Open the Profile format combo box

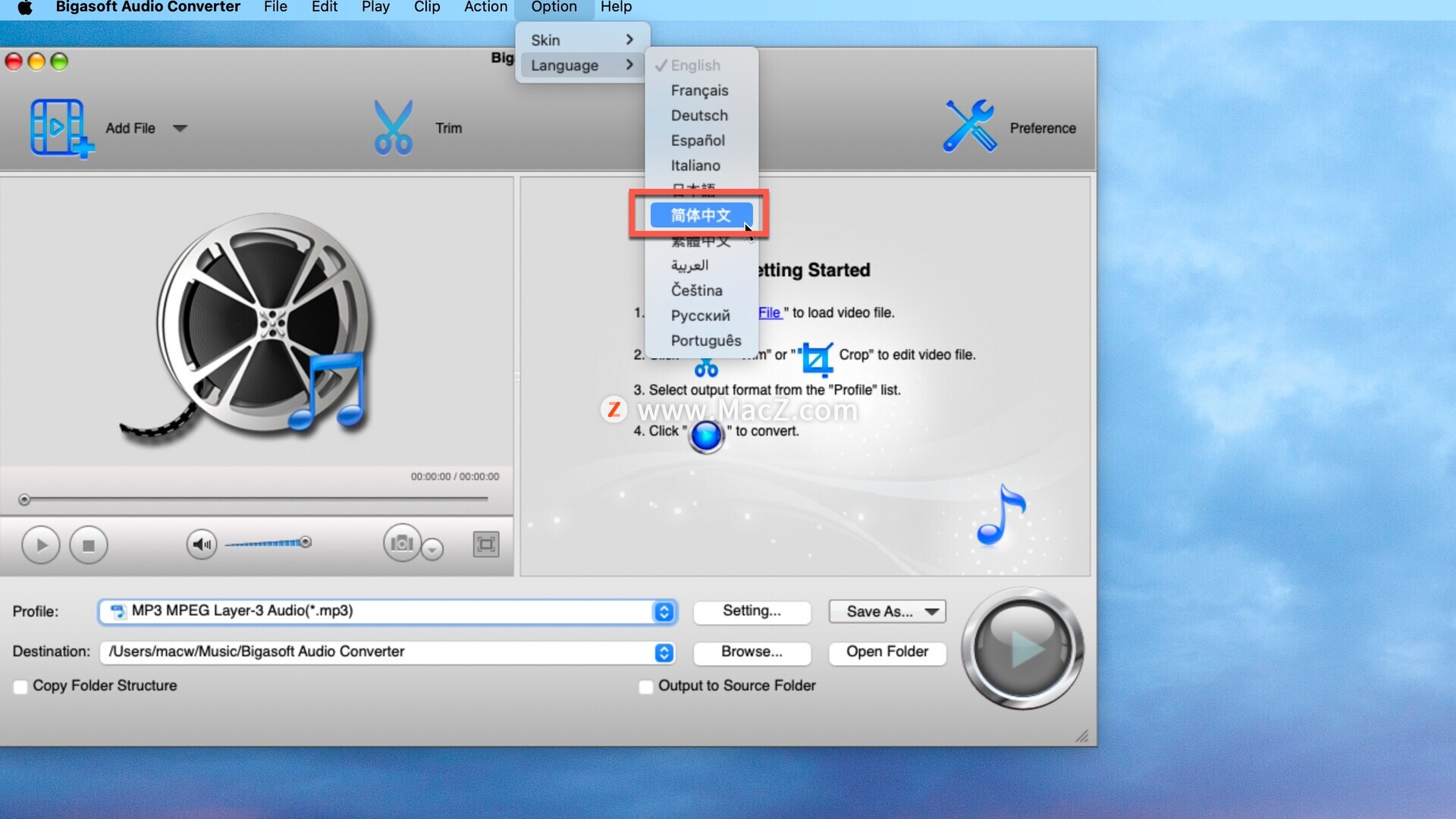388,611
